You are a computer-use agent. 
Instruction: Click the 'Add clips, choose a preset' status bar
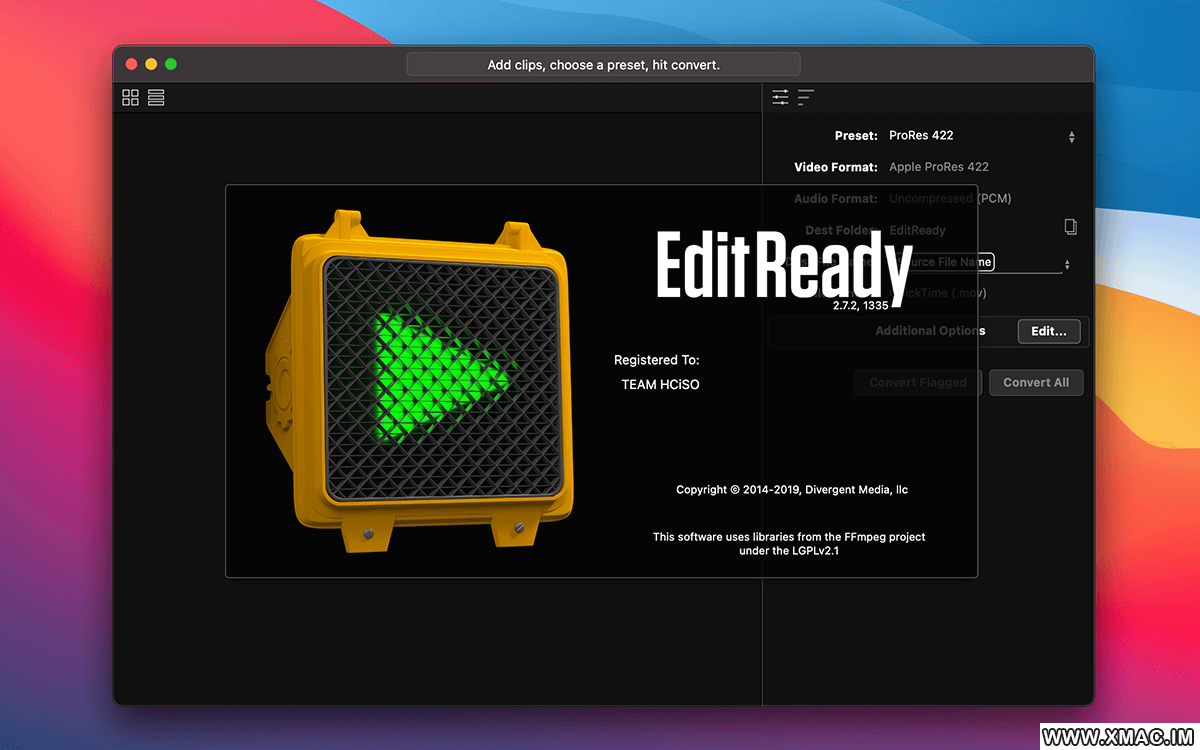tap(603, 65)
